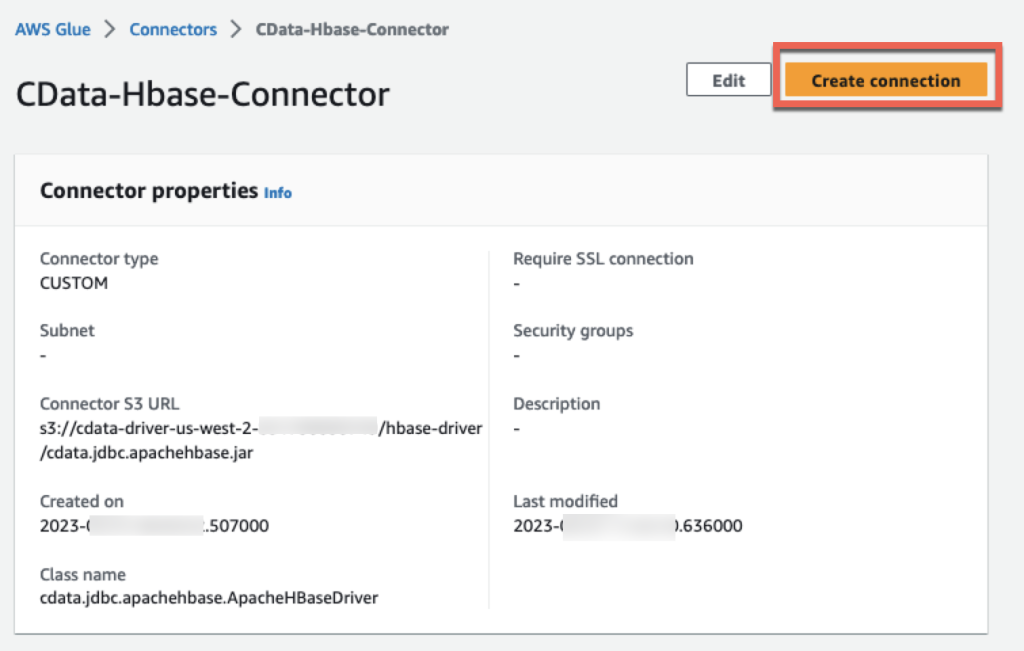Click the Connector S3 URL path text
Image resolution: width=1024 pixels, height=651 pixels.
tap(260, 440)
